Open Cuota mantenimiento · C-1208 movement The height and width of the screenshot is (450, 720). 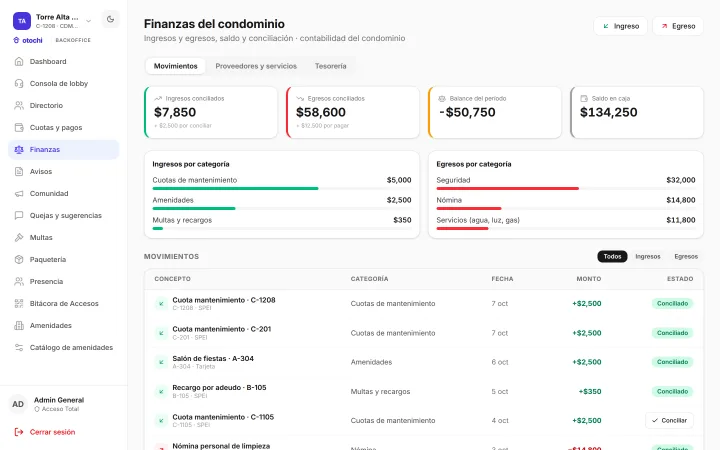(224, 300)
